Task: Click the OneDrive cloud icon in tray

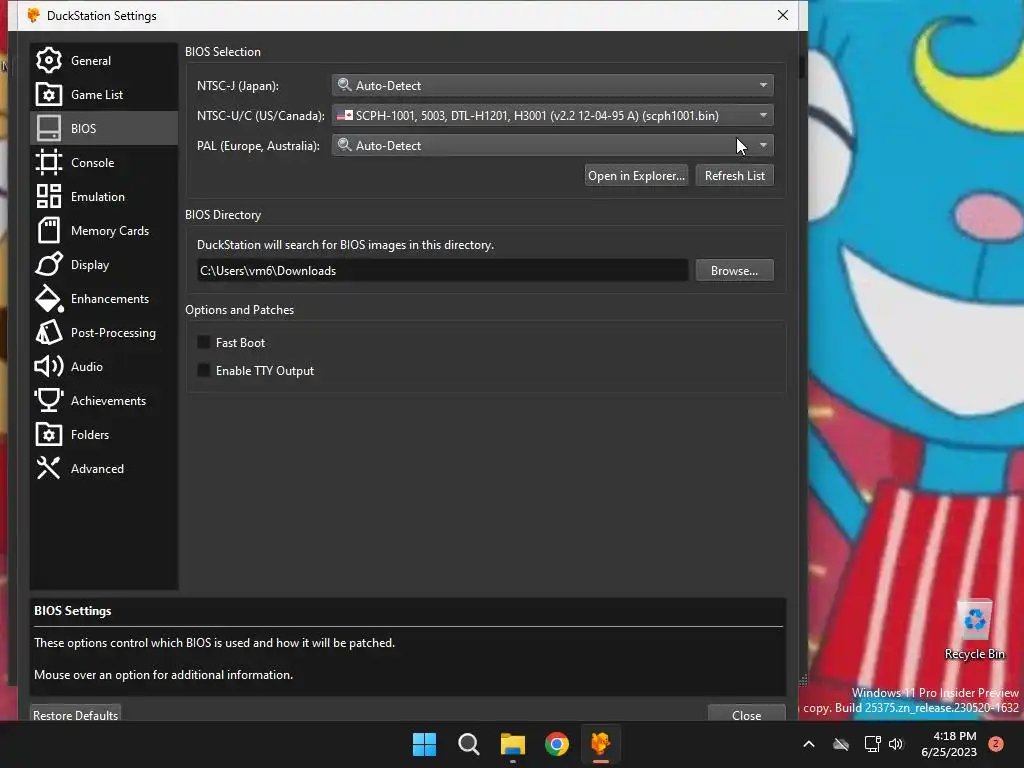Action: click(x=841, y=744)
